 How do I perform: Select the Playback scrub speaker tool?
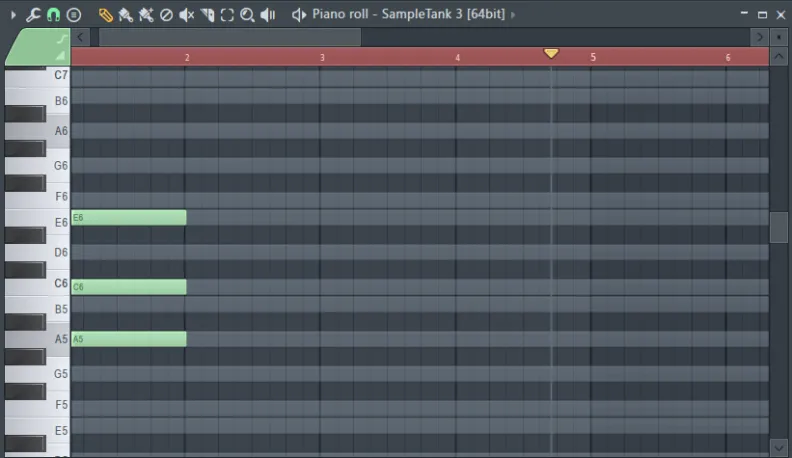coord(268,15)
